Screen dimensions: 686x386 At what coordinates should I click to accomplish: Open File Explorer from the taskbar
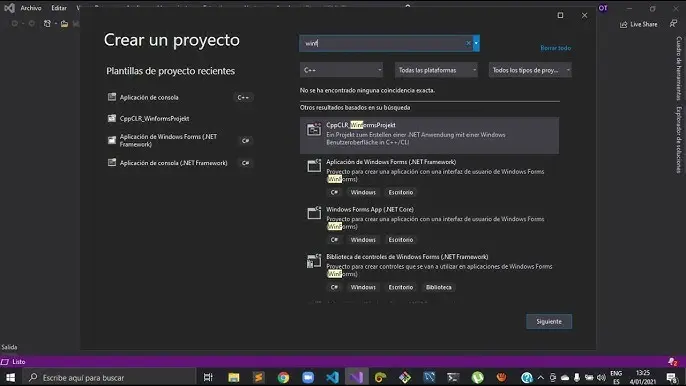tap(234, 377)
